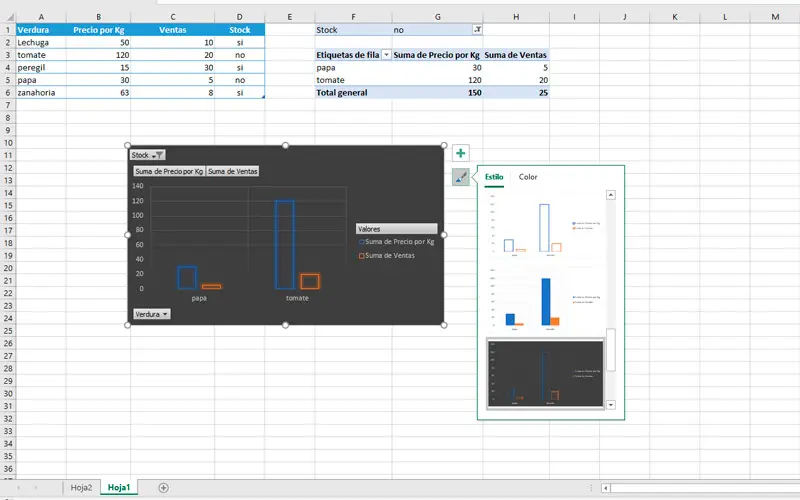Open the Stock field button in chart
This screenshot has width=800, height=500.
(x=147, y=155)
